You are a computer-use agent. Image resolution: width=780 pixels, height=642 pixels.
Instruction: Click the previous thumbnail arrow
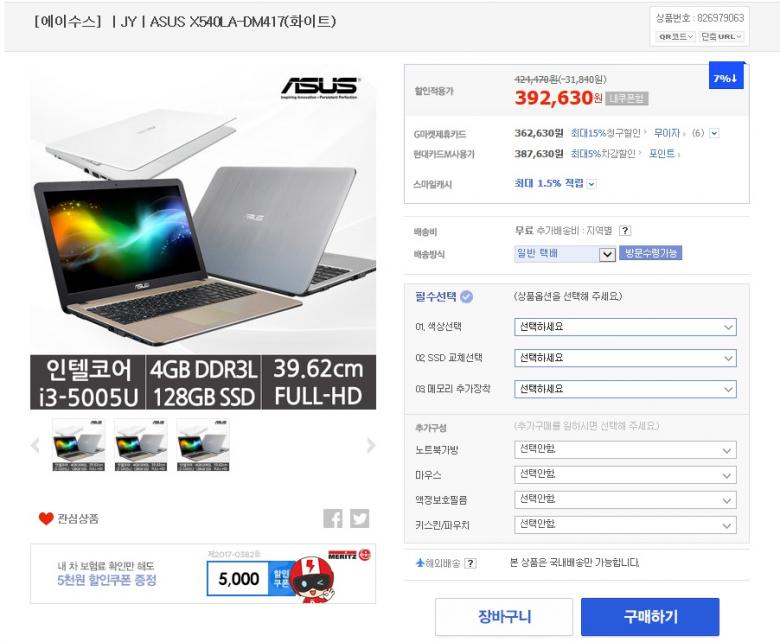click(x=35, y=445)
